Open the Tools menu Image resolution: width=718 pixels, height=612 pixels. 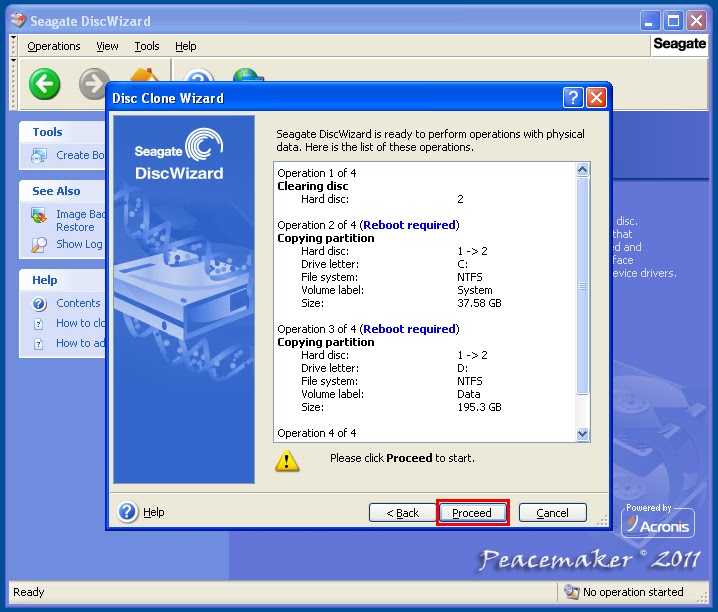(147, 46)
